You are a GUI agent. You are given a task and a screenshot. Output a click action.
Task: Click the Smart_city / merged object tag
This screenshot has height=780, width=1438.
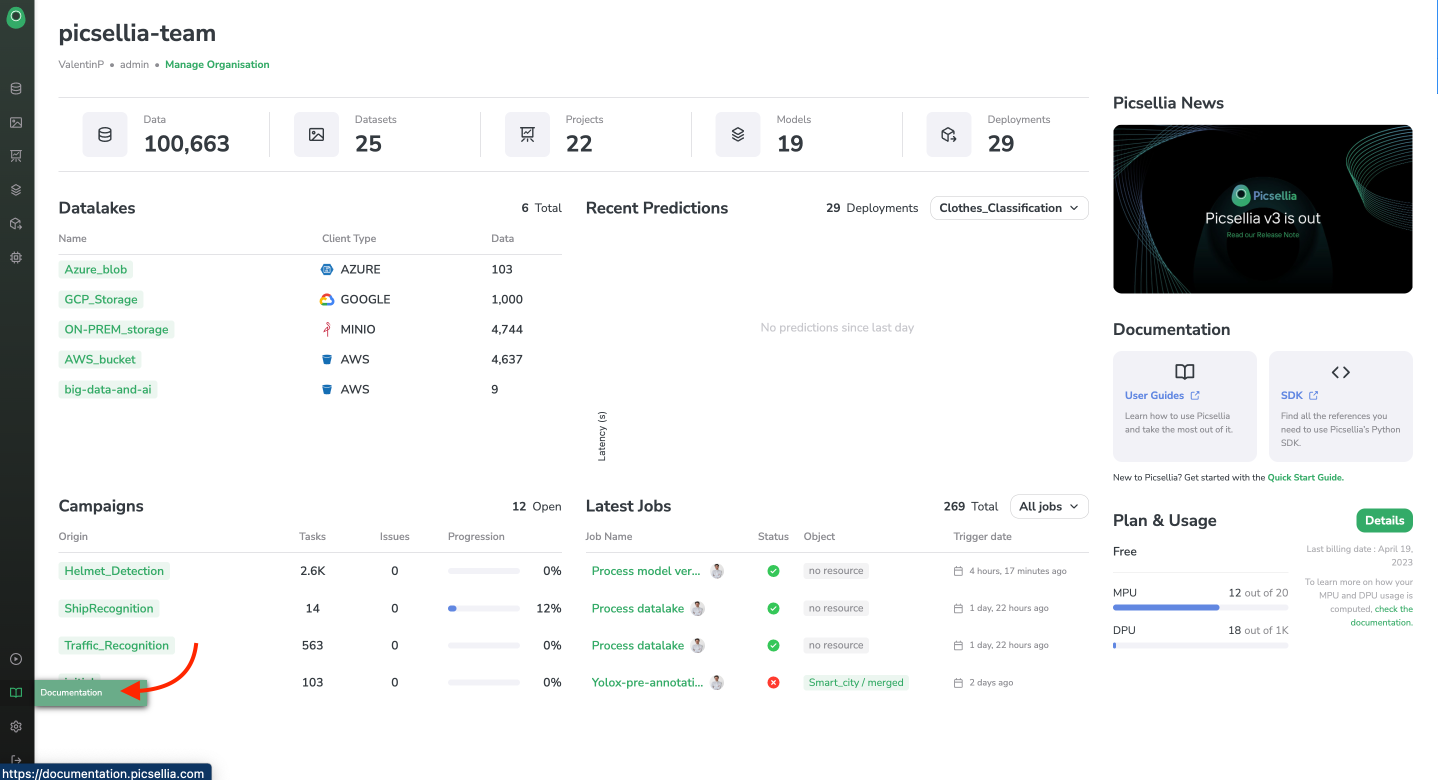pos(856,682)
